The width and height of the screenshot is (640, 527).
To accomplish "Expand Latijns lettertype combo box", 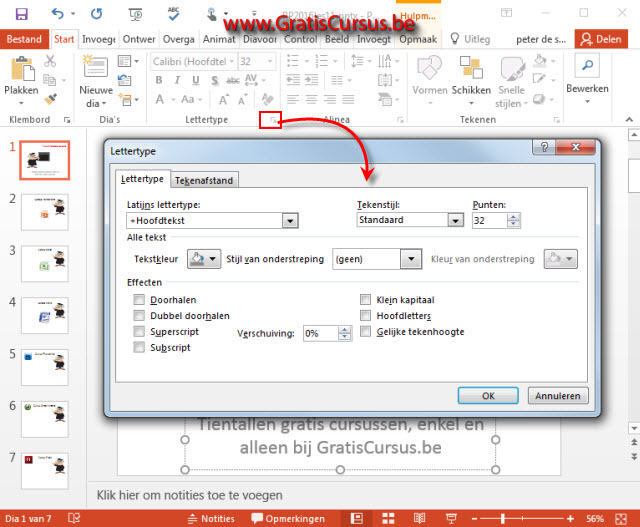I will click(290, 221).
